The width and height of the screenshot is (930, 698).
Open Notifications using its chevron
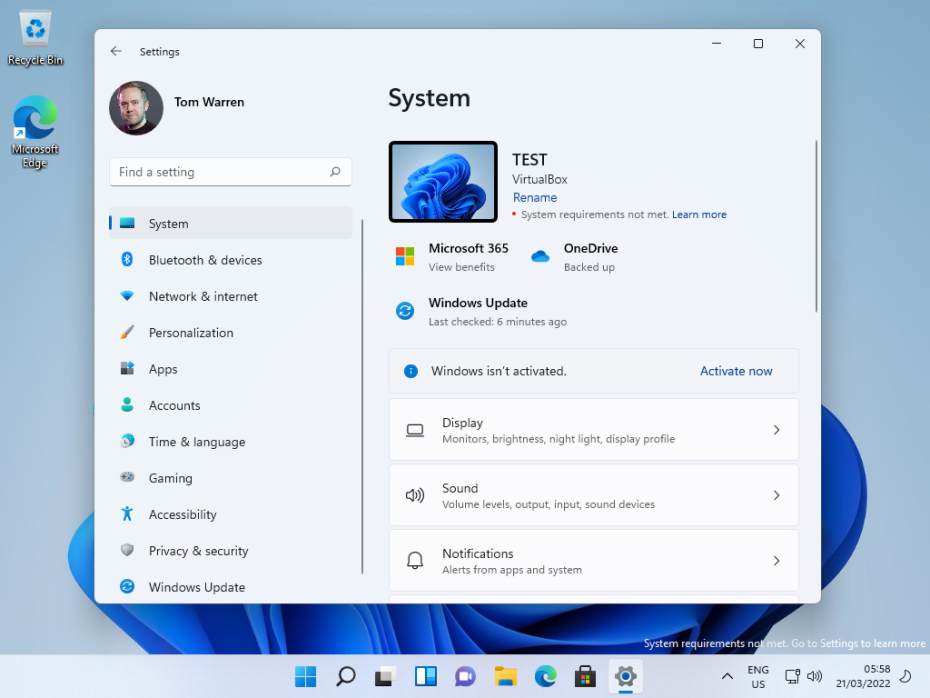point(777,560)
